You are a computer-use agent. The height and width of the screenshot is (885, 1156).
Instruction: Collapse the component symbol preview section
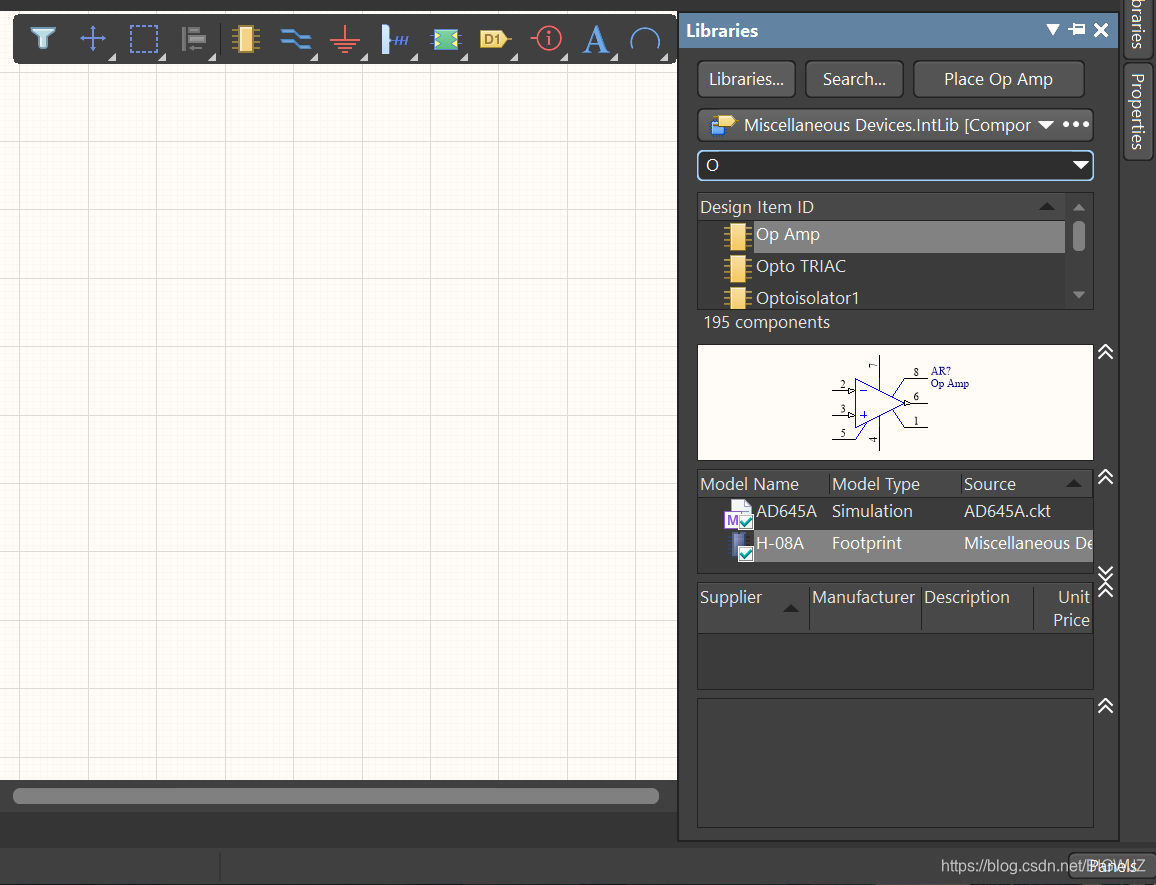pos(1105,352)
